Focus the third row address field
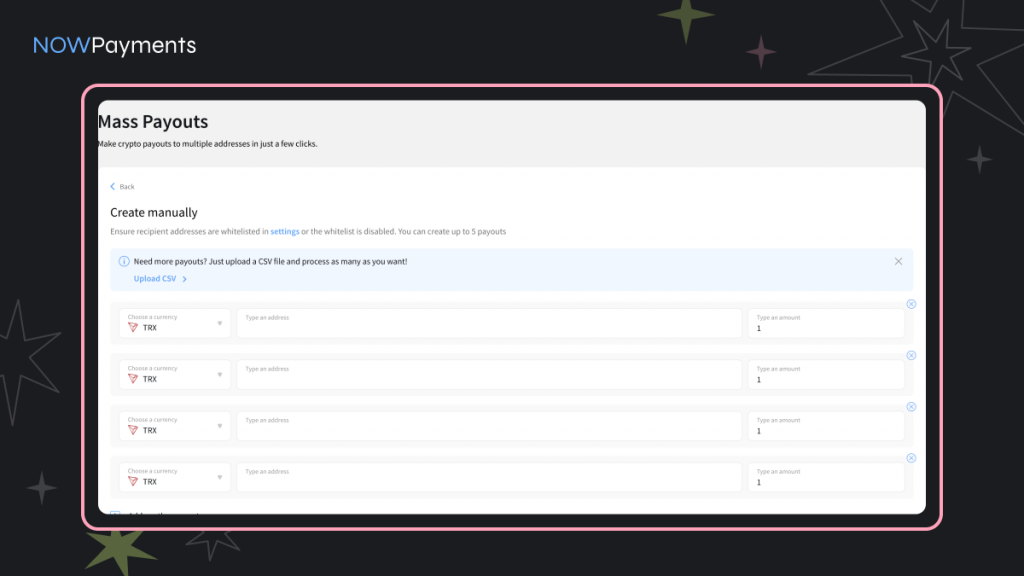 [489, 426]
